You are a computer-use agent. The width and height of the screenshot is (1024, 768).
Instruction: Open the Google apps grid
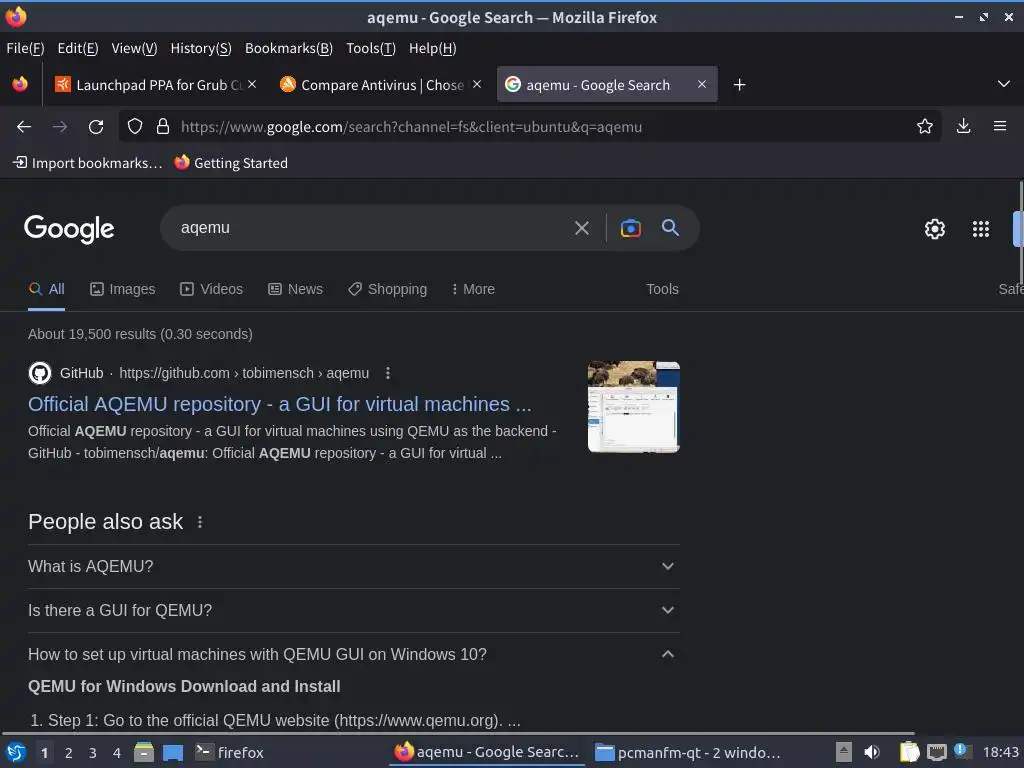tap(980, 229)
